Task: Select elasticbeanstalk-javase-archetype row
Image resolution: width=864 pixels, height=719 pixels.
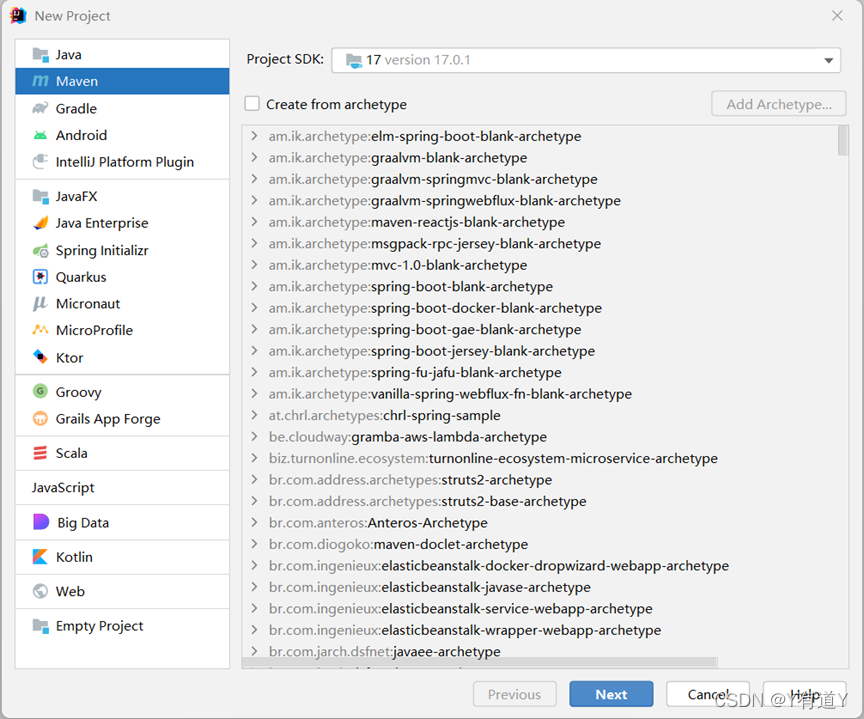Action: pyautogui.click(x=540, y=587)
